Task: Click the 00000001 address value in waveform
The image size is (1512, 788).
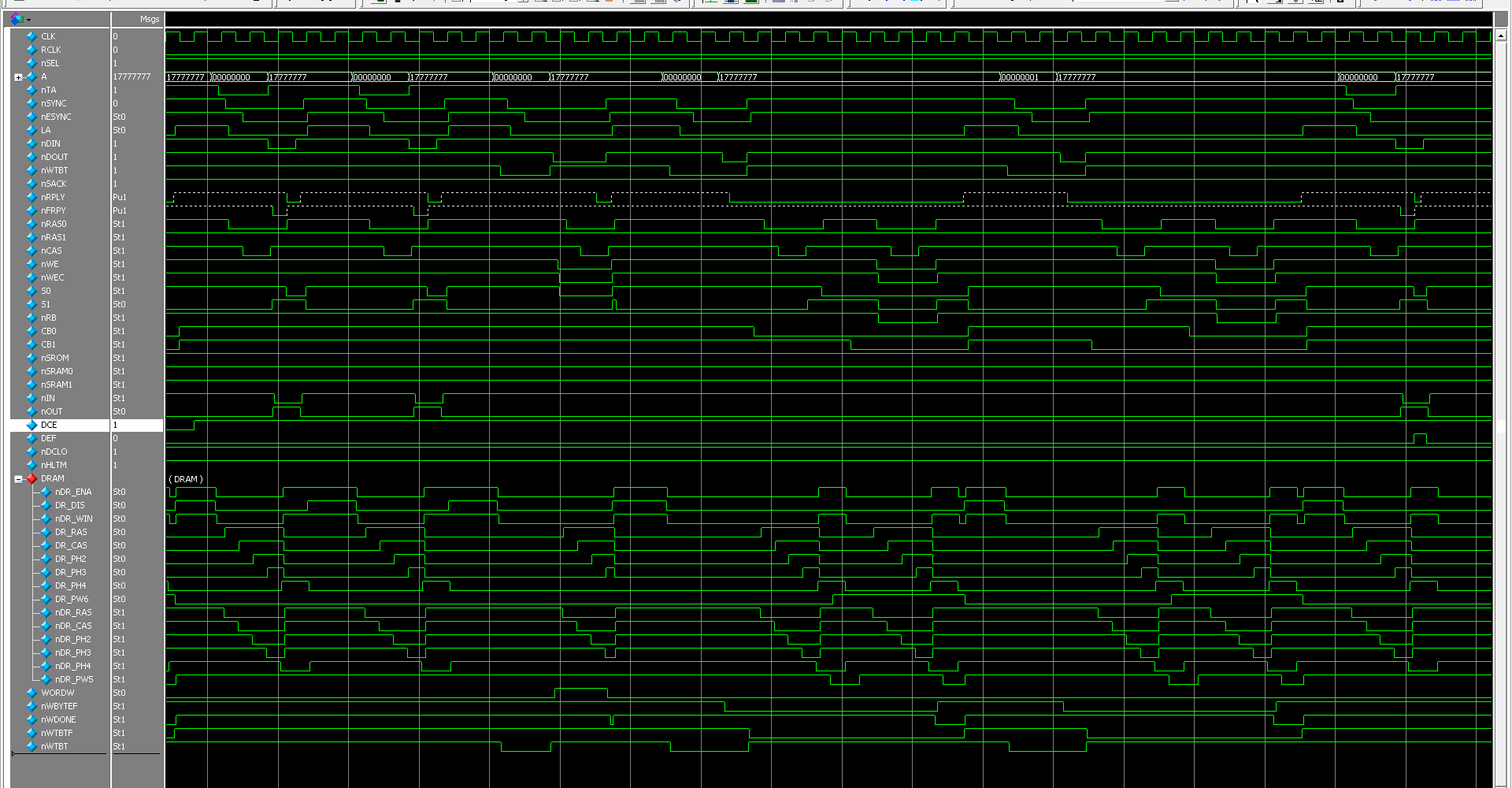Action: (x=1021, y=77)
